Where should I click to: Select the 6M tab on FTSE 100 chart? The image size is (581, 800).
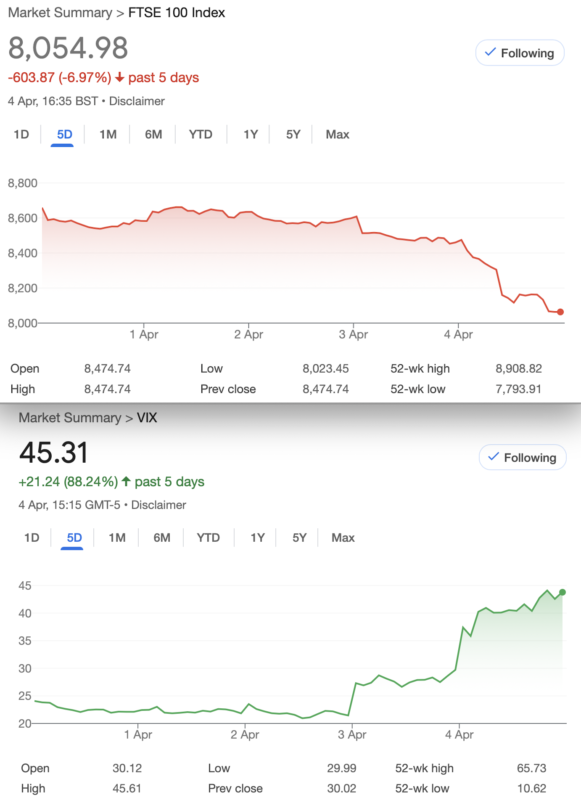[x=153, y=134]
